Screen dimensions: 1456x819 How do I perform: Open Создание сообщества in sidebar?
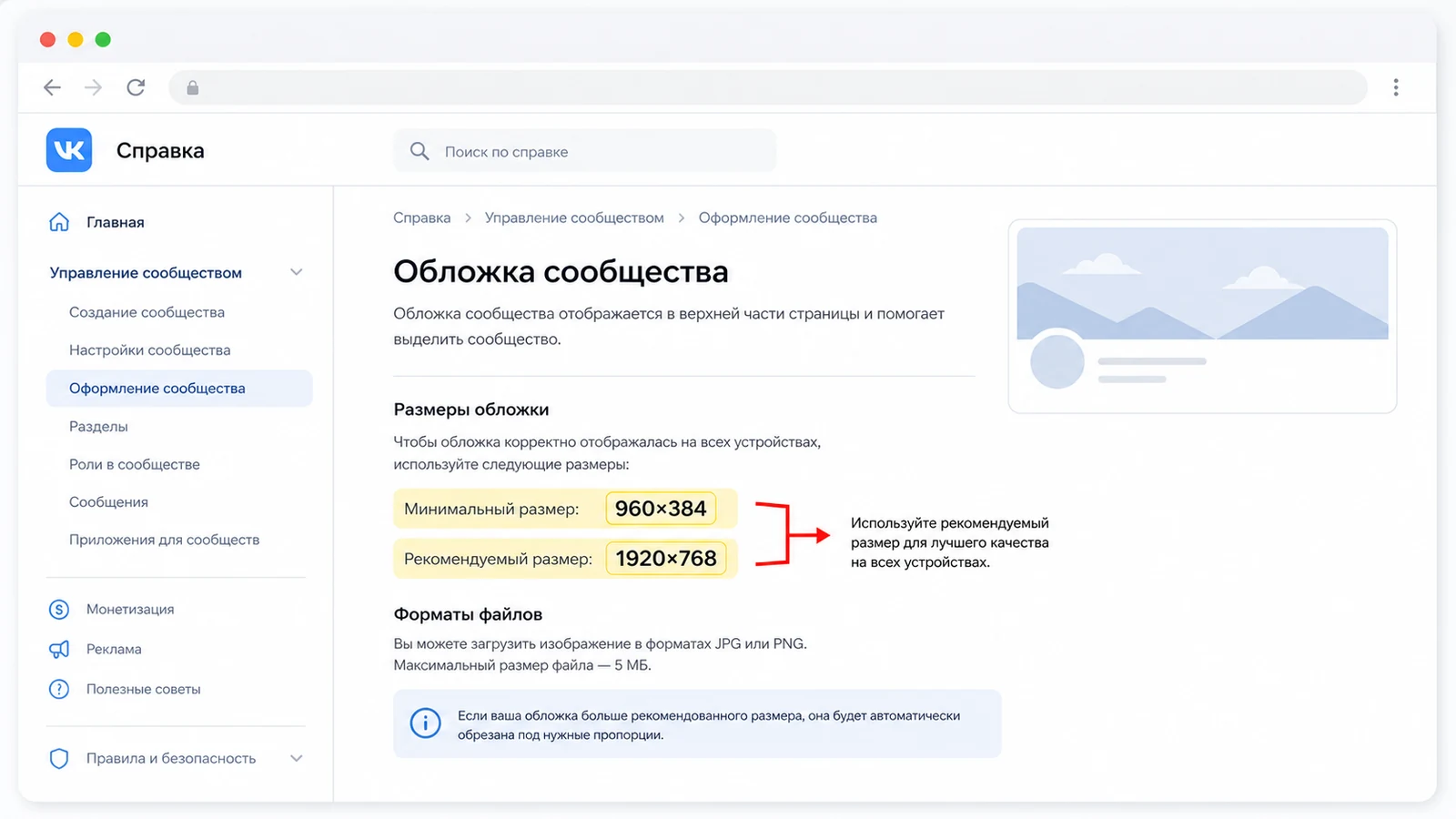[x=147, y=312]
